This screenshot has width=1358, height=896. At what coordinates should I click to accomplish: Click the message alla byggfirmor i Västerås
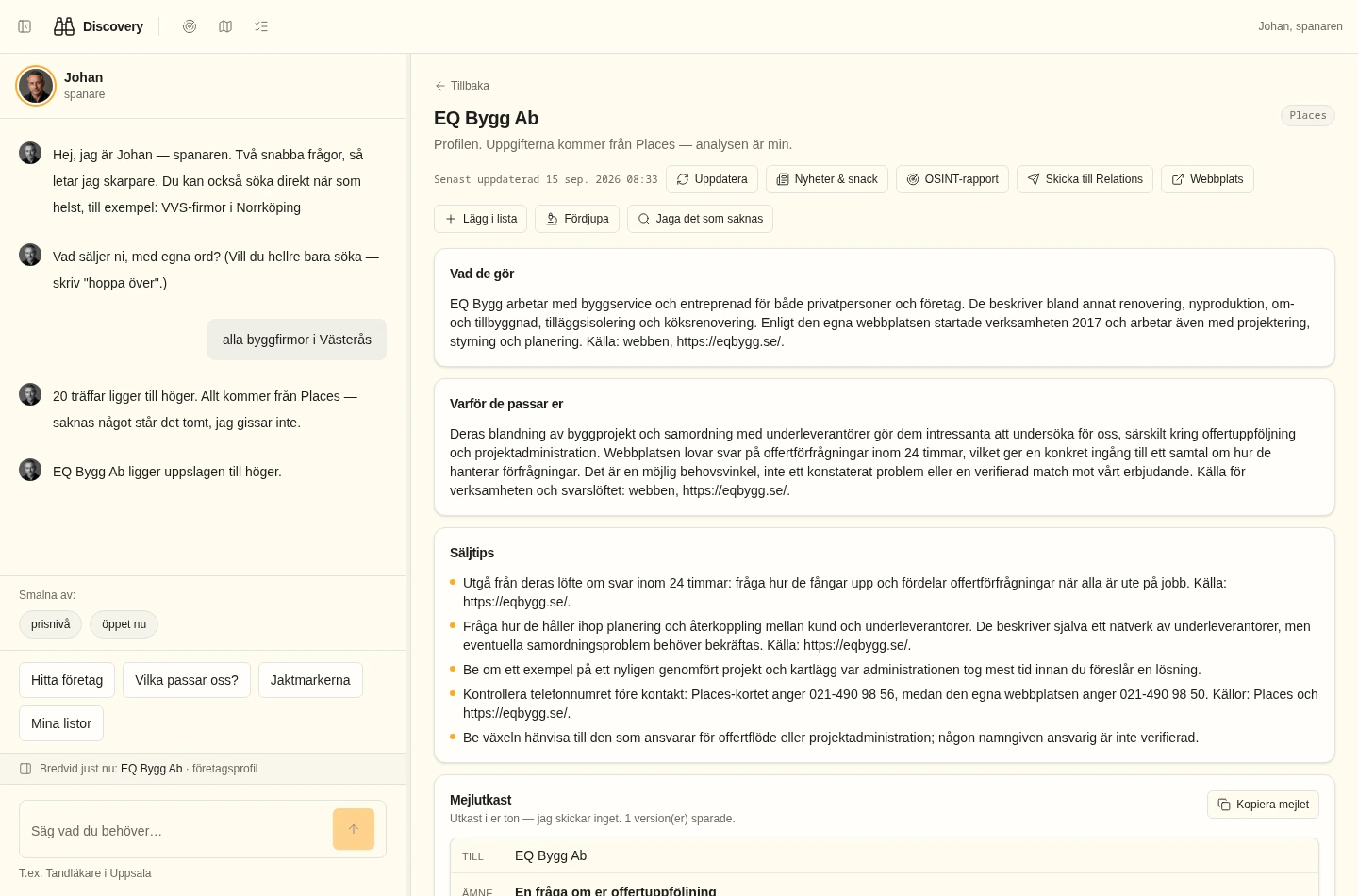point(297,340)
